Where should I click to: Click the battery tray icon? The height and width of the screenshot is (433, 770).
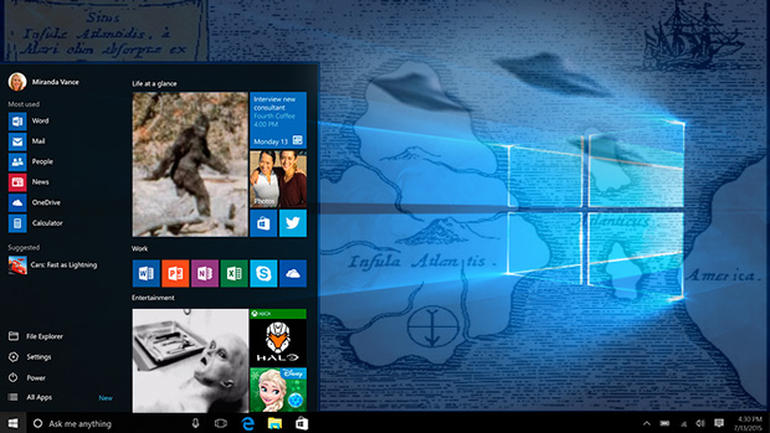coord(665,423)
